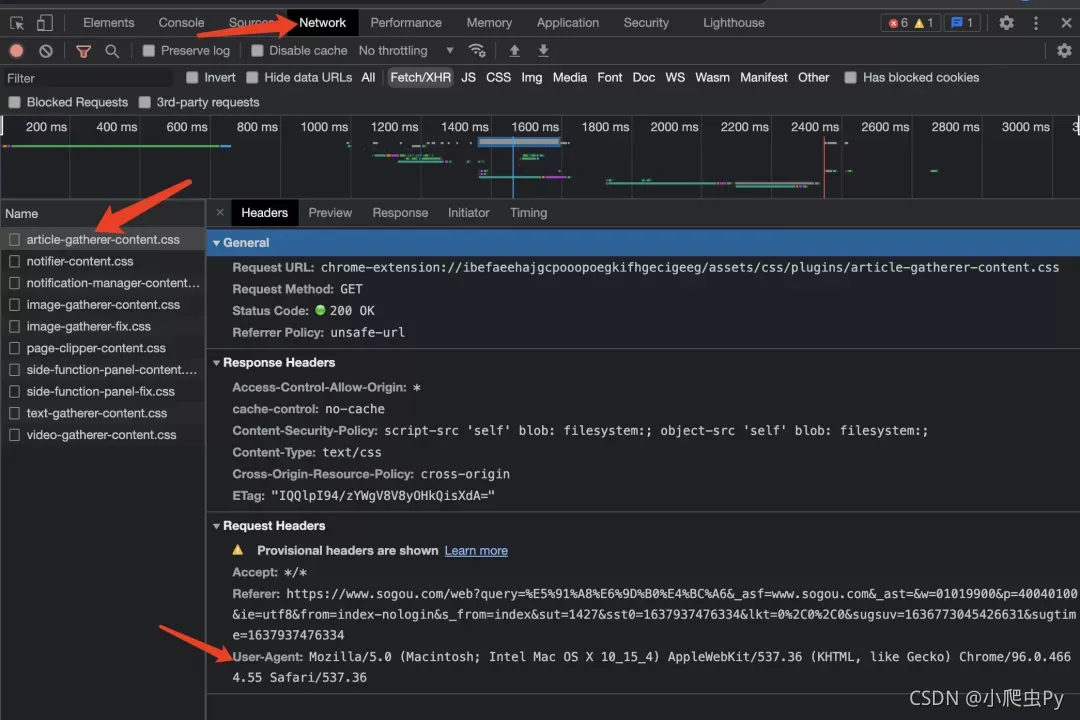Check the 3rd-party requests checkbox
Screen dimensions: 1080x720
tap(145, 102)
